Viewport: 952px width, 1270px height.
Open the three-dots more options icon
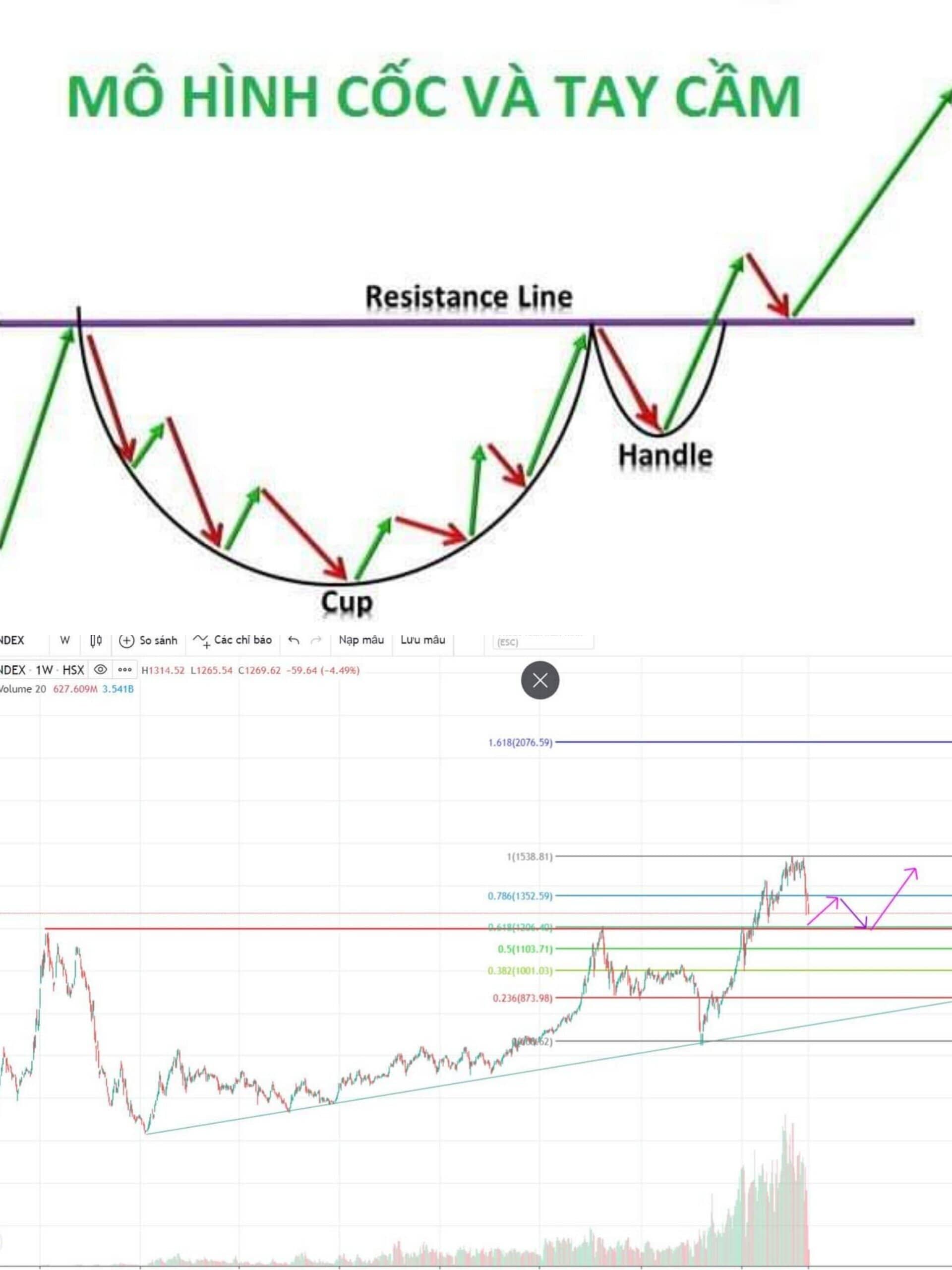pyautogui.click(x=124, y=669)
